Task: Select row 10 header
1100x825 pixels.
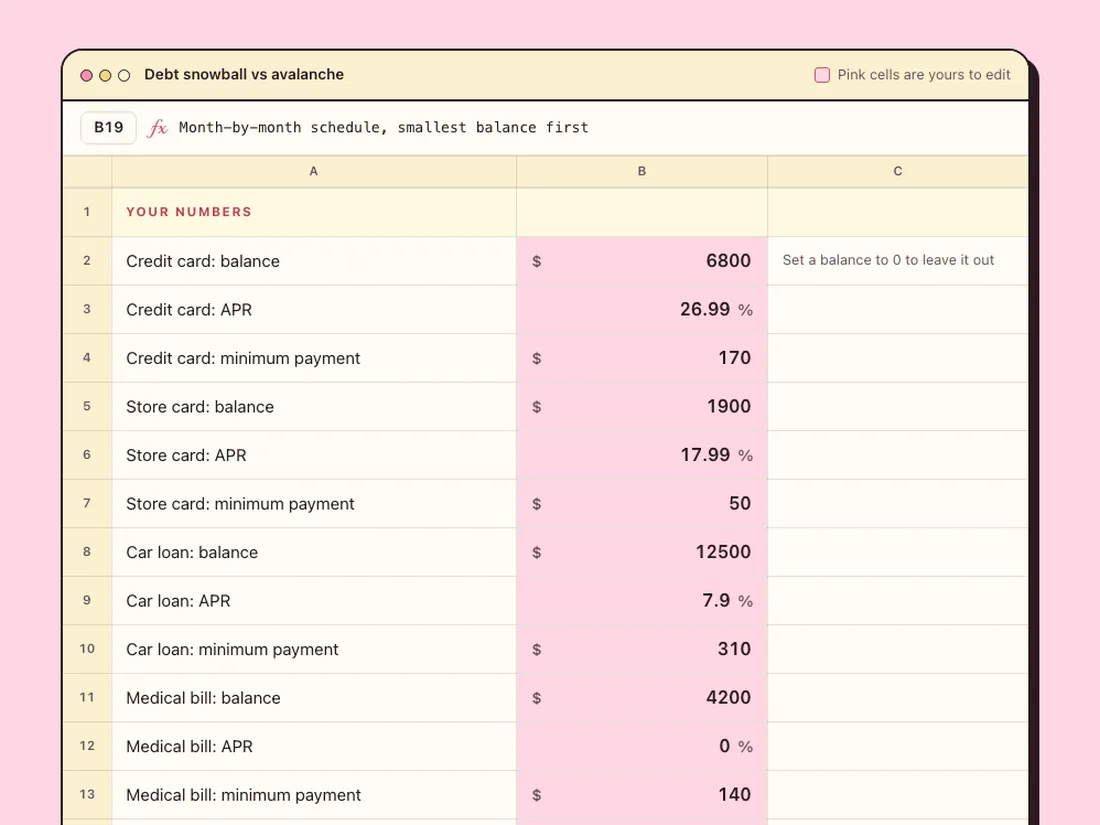Action: click(87, 649)
